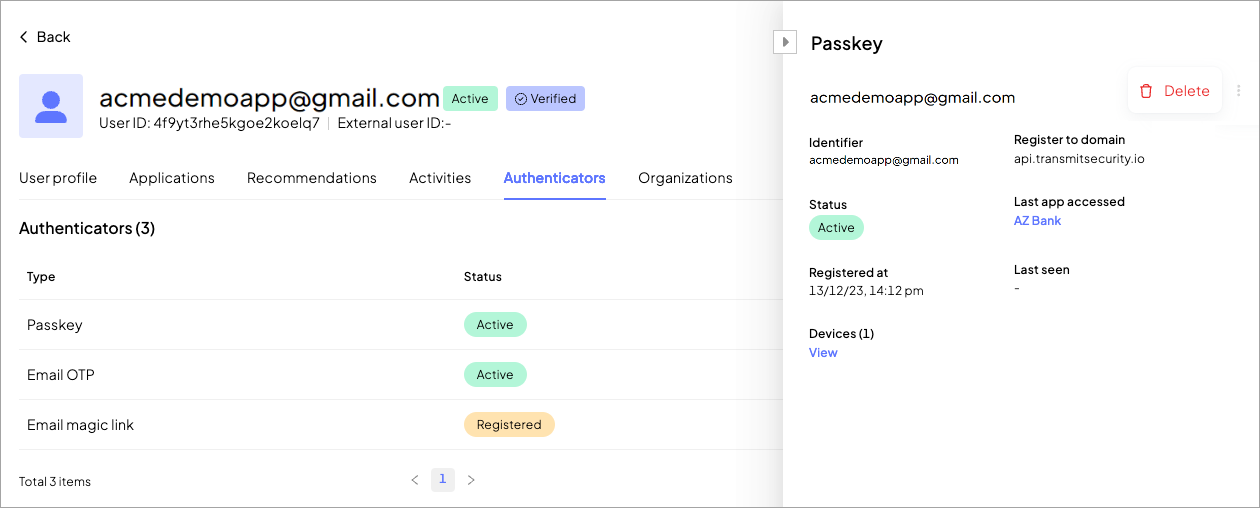1260x508 pixels.
Task: Click the External user ID text
Action: [395, 124]
